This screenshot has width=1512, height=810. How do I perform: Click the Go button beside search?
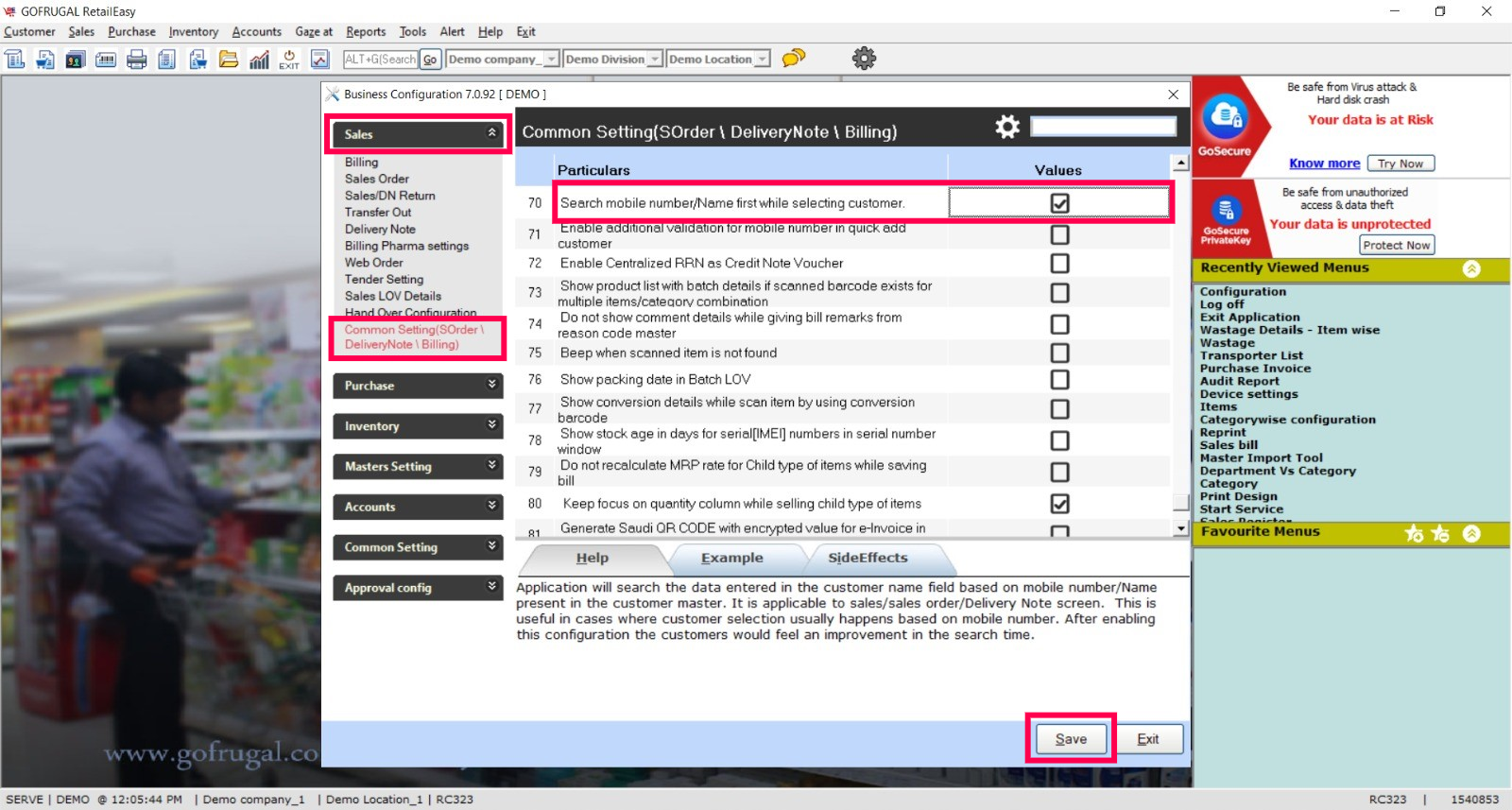(430, 60)
